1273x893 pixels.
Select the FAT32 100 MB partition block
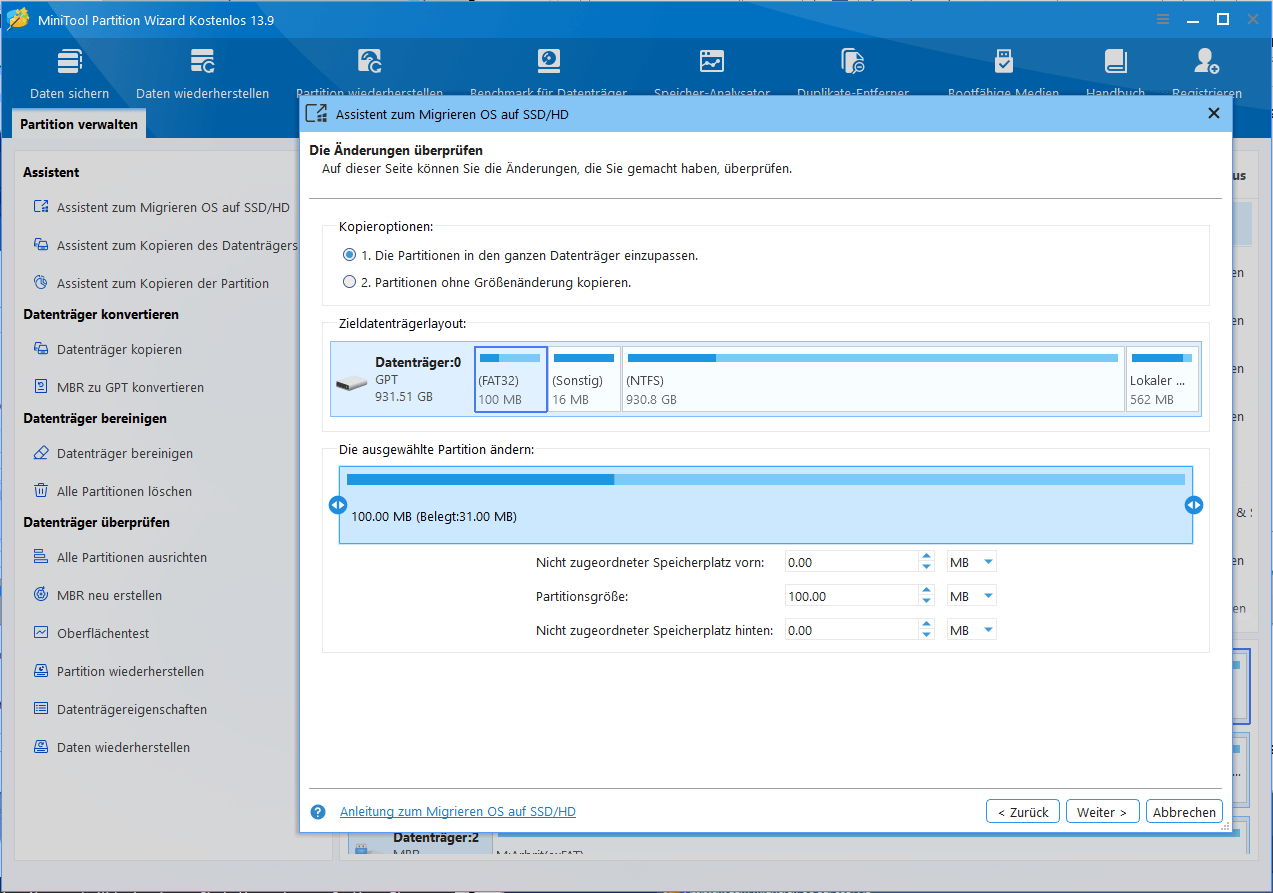(x=511, y=379)
